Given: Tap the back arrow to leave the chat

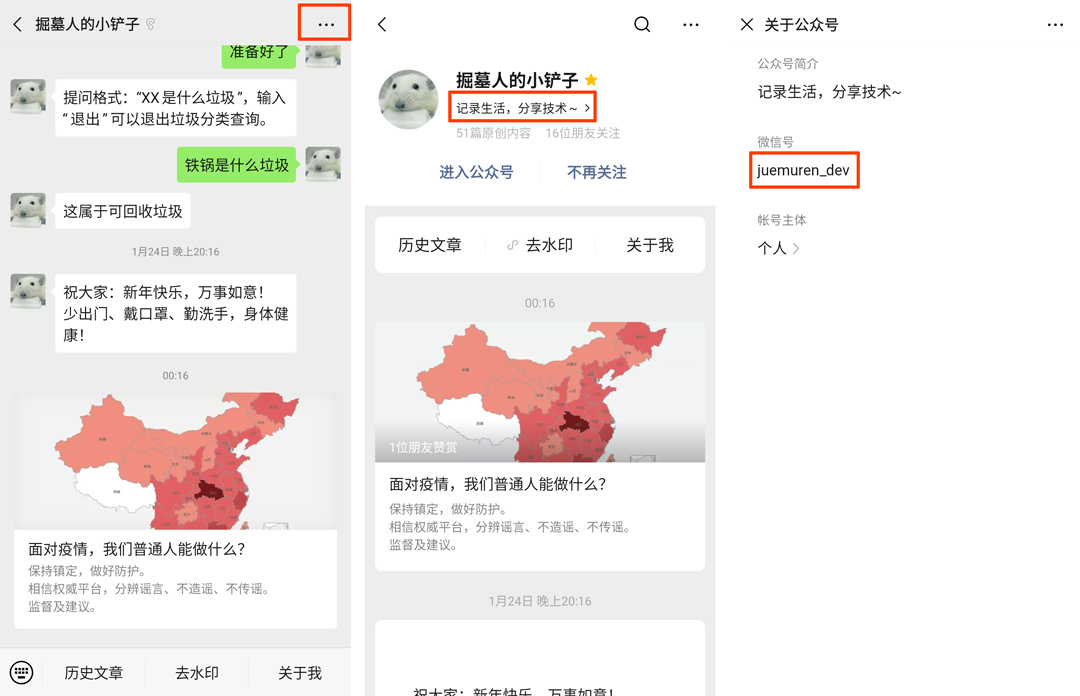Looking at the screenshot, I should (x=15, y=23).
